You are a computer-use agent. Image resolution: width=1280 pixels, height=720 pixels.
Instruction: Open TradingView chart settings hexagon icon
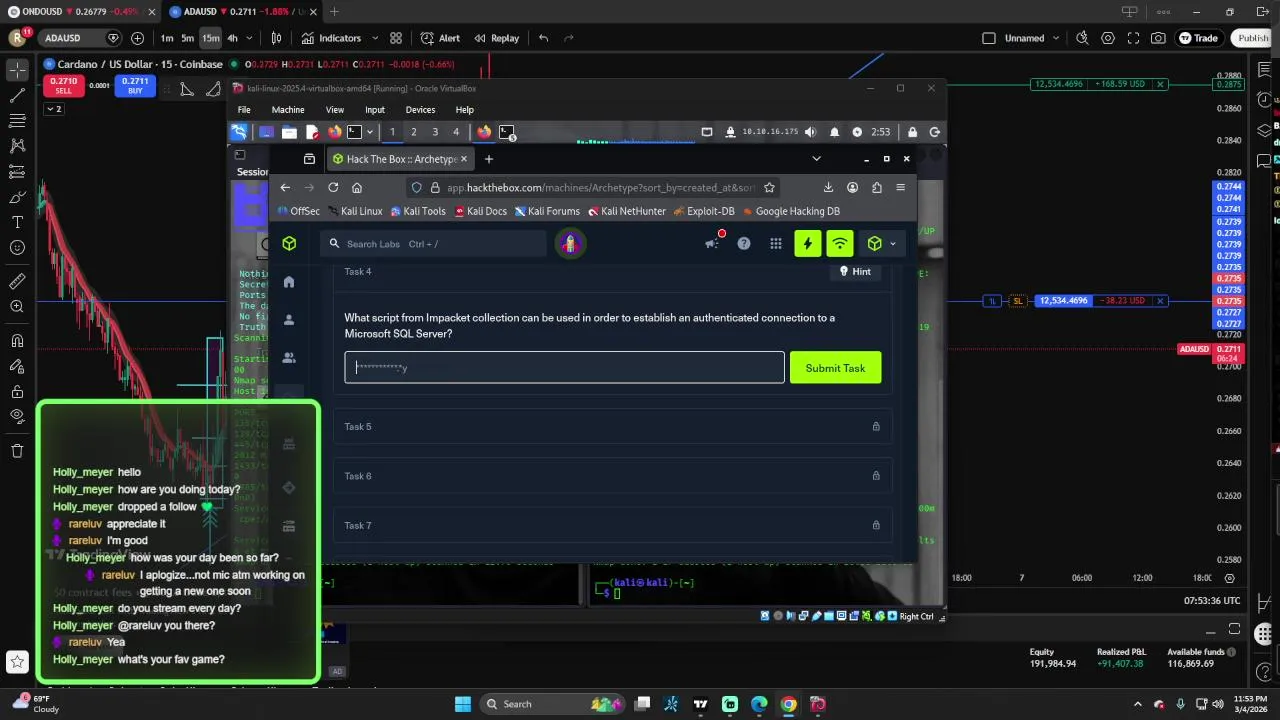pyautogui.click(x=1108, y=38)
